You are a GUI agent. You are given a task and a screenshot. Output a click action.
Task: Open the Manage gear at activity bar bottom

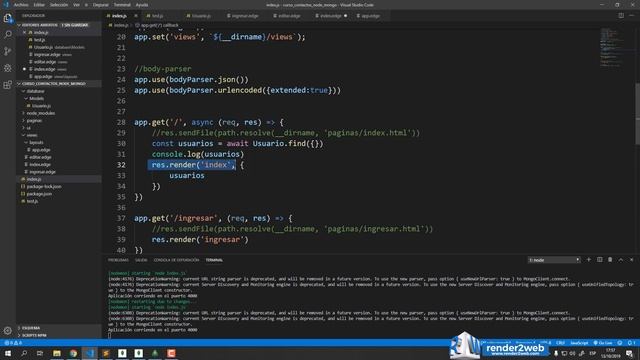8,330
